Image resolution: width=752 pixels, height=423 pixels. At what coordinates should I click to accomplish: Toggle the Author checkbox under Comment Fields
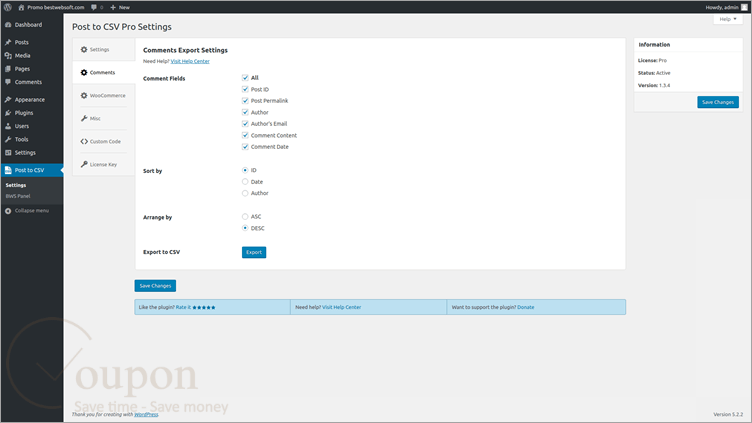click(x=245, y=112)
